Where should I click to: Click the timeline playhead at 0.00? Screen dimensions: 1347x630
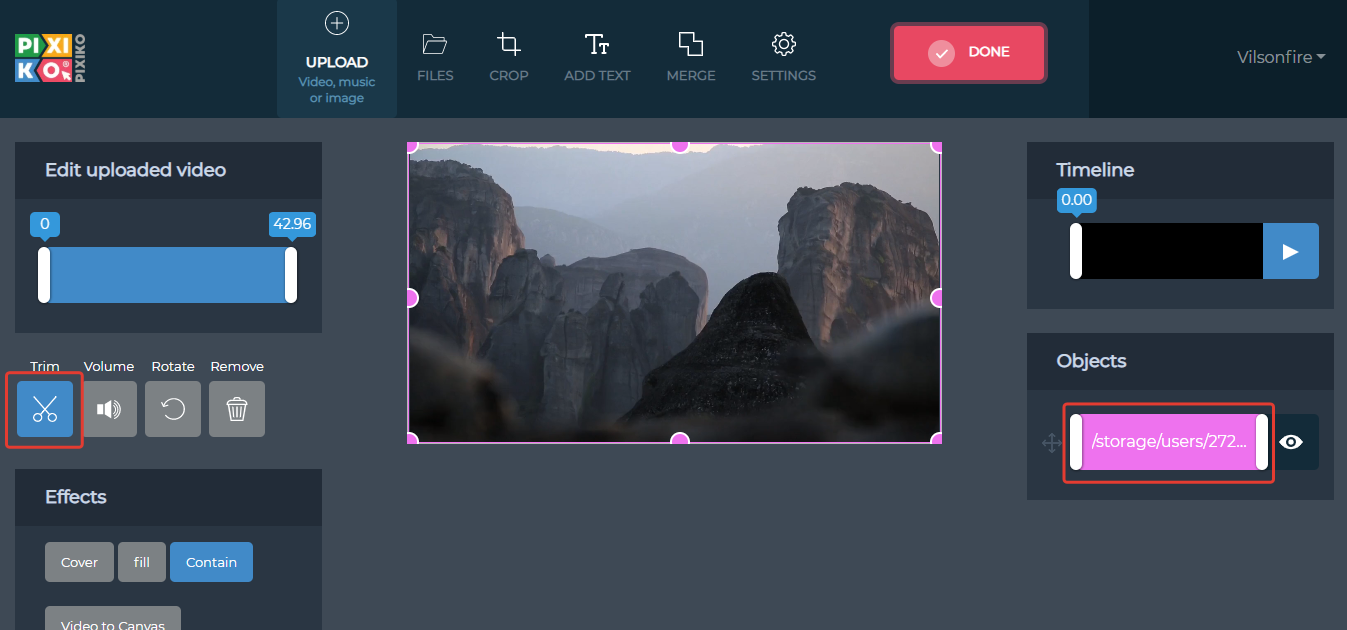pyautogui.click(x=1076, y=251)
